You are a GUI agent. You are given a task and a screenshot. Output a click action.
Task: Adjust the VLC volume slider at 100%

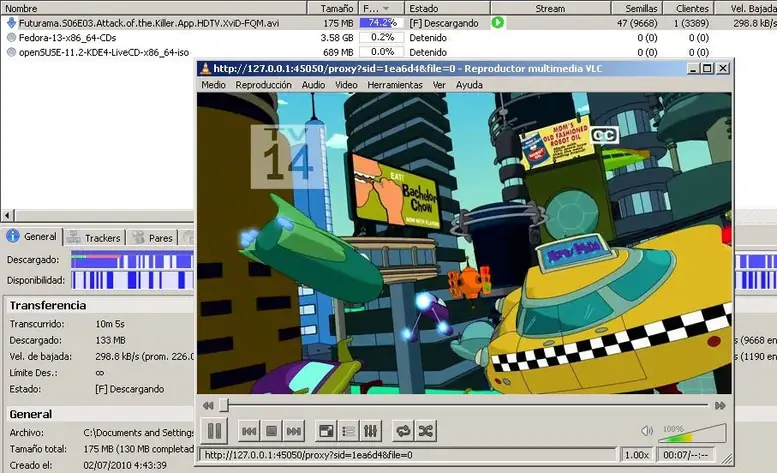[692, 433]
